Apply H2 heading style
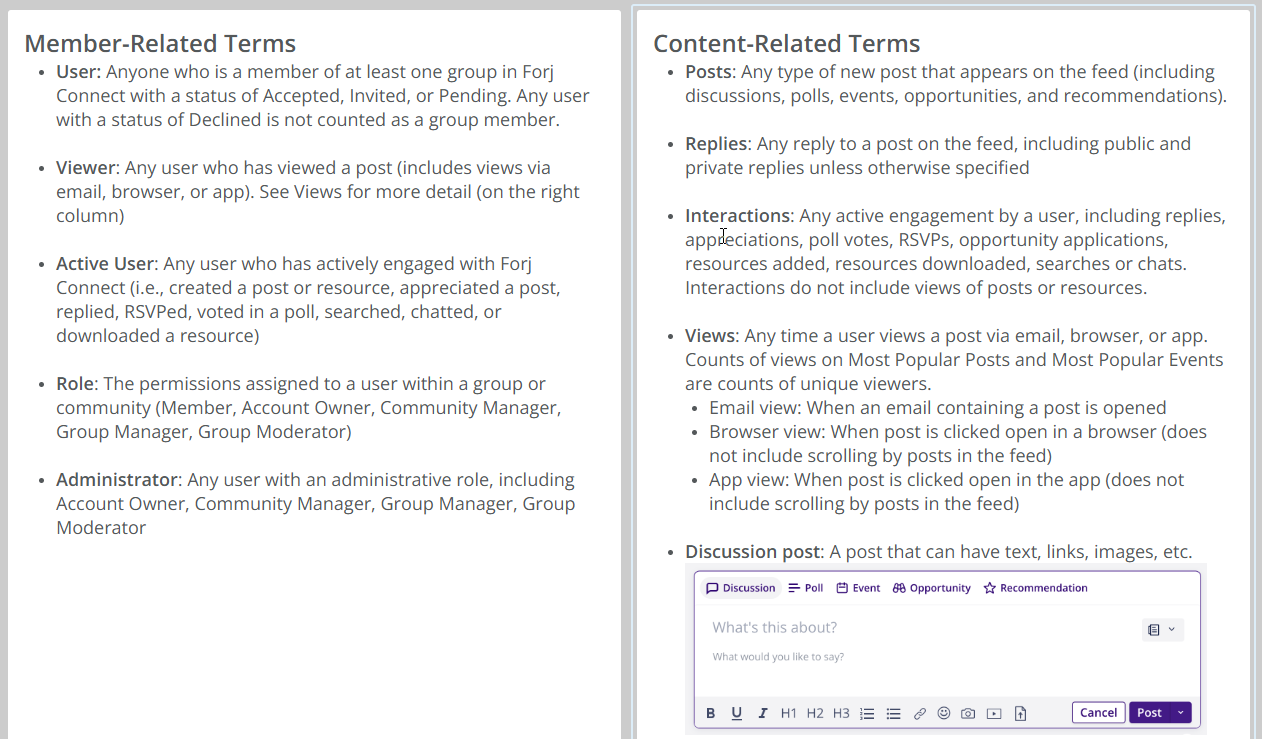The image size is (1262, 739). click(815, 713)
